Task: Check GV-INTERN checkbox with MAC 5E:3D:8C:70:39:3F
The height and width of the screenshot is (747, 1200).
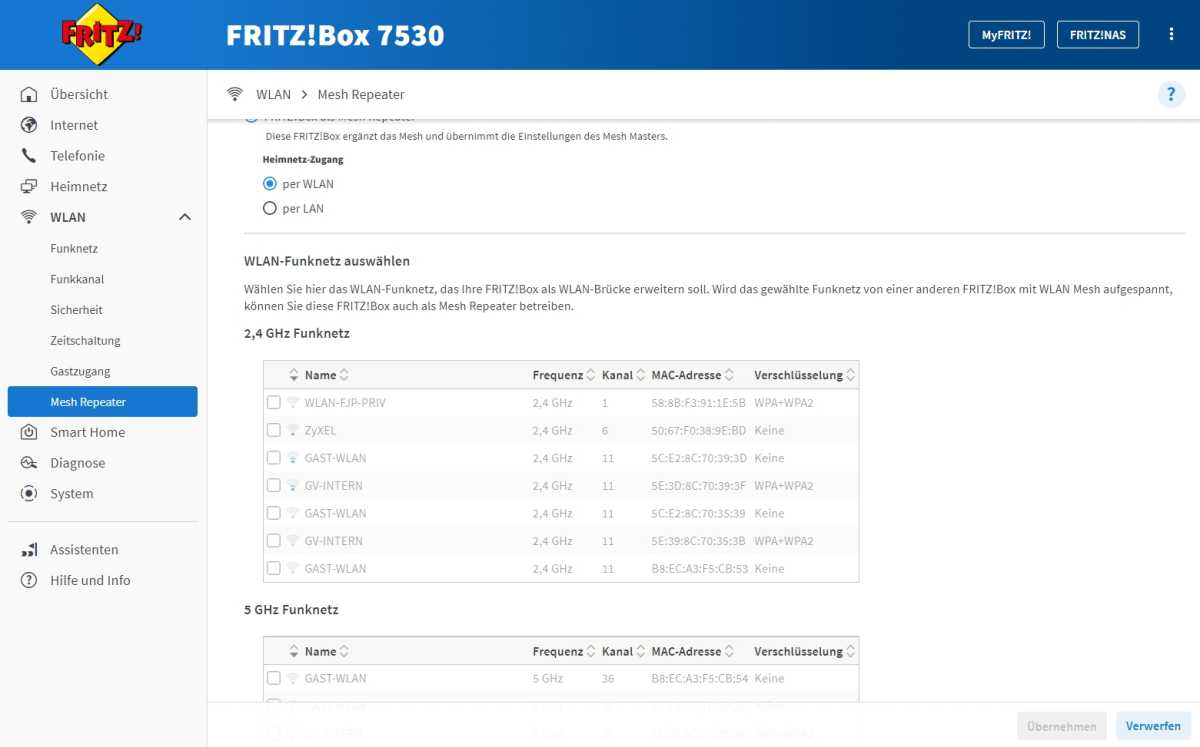Action: tap(274, 485)
